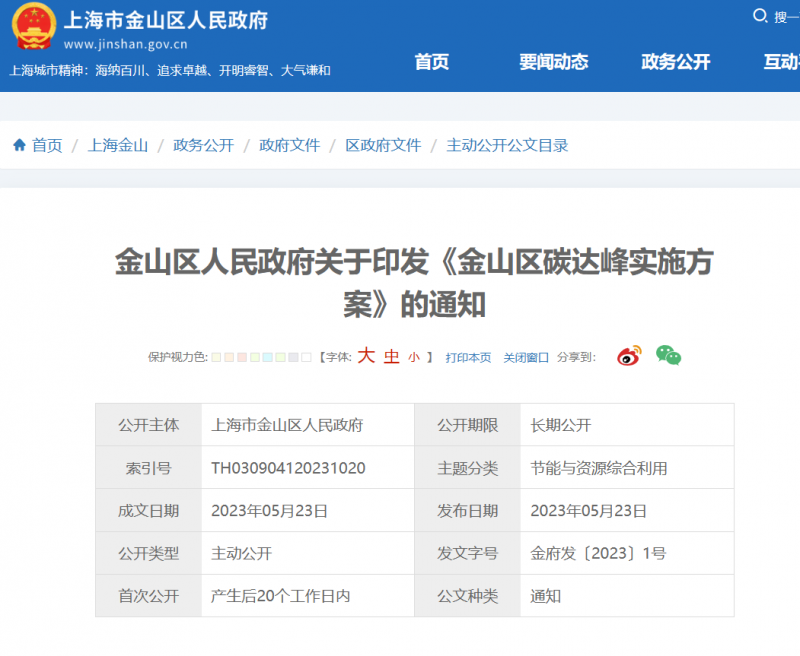Image resolution: width=800 pixels, height=656 pixels.
Task: Select the white eye-protection color
Action: coord(306,357)
